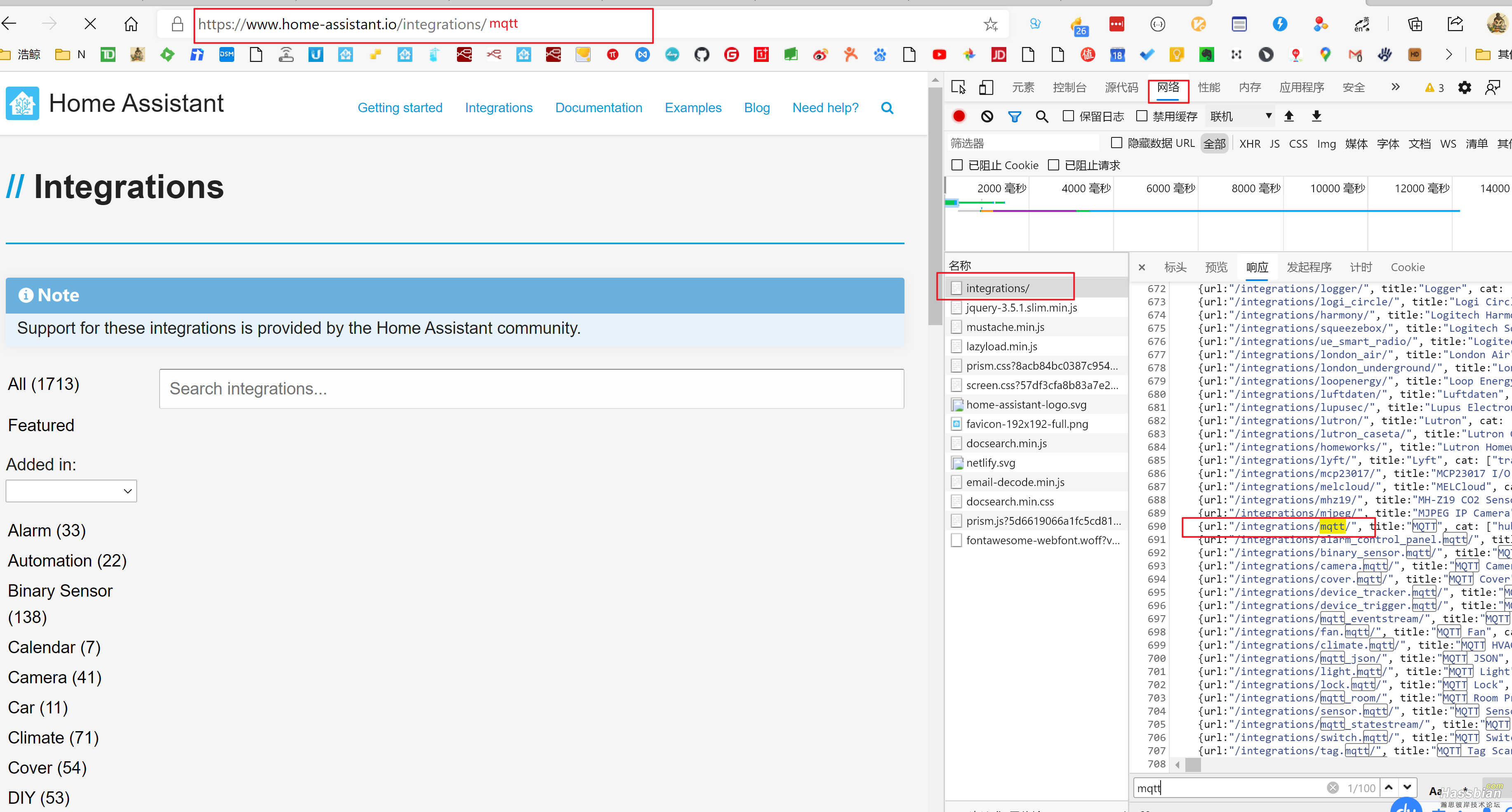
Task: Switch to the 控制台 DevTools tab
Action: click(x=1069, y=87)
